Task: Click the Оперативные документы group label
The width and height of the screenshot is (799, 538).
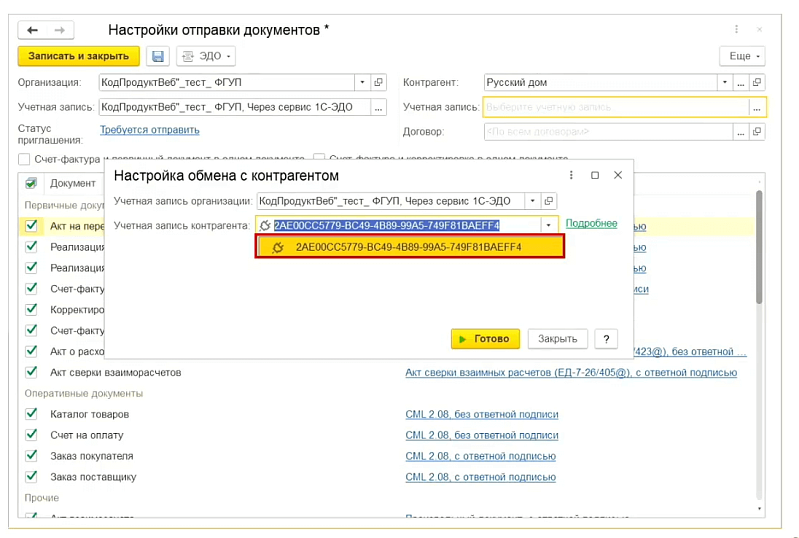Action: pos(84,393)
